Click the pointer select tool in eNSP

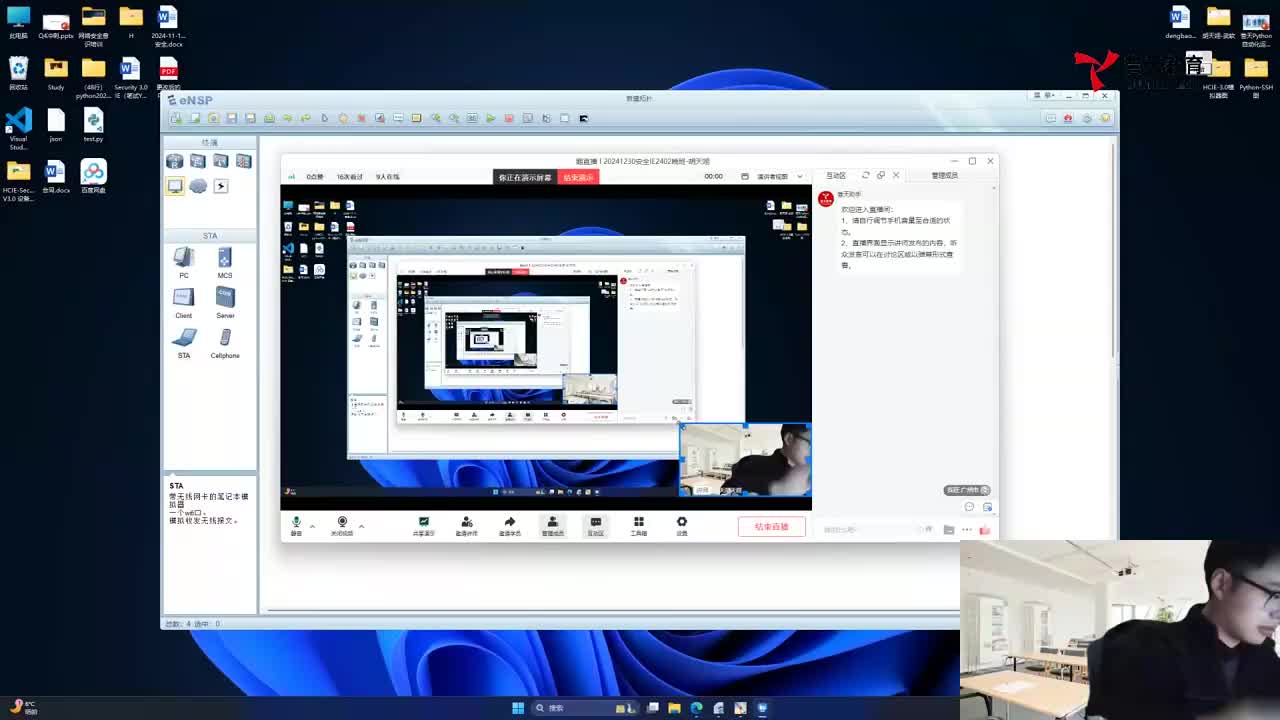325,118
